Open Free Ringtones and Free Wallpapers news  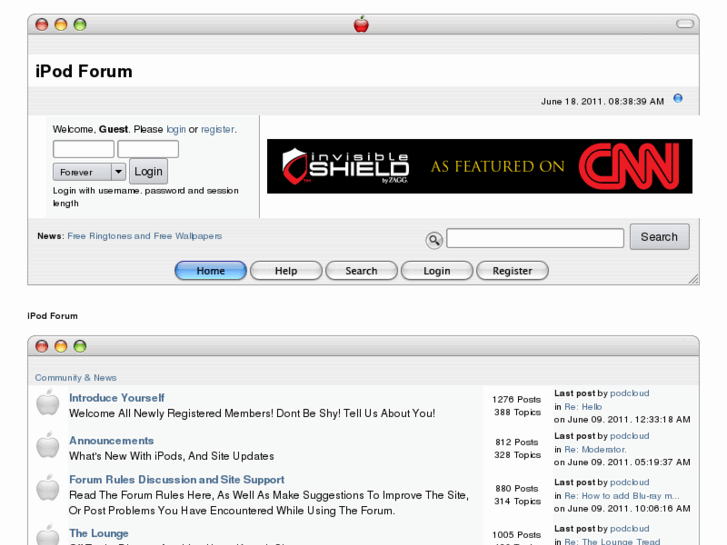pyautogui.click(x=145, y=236)
